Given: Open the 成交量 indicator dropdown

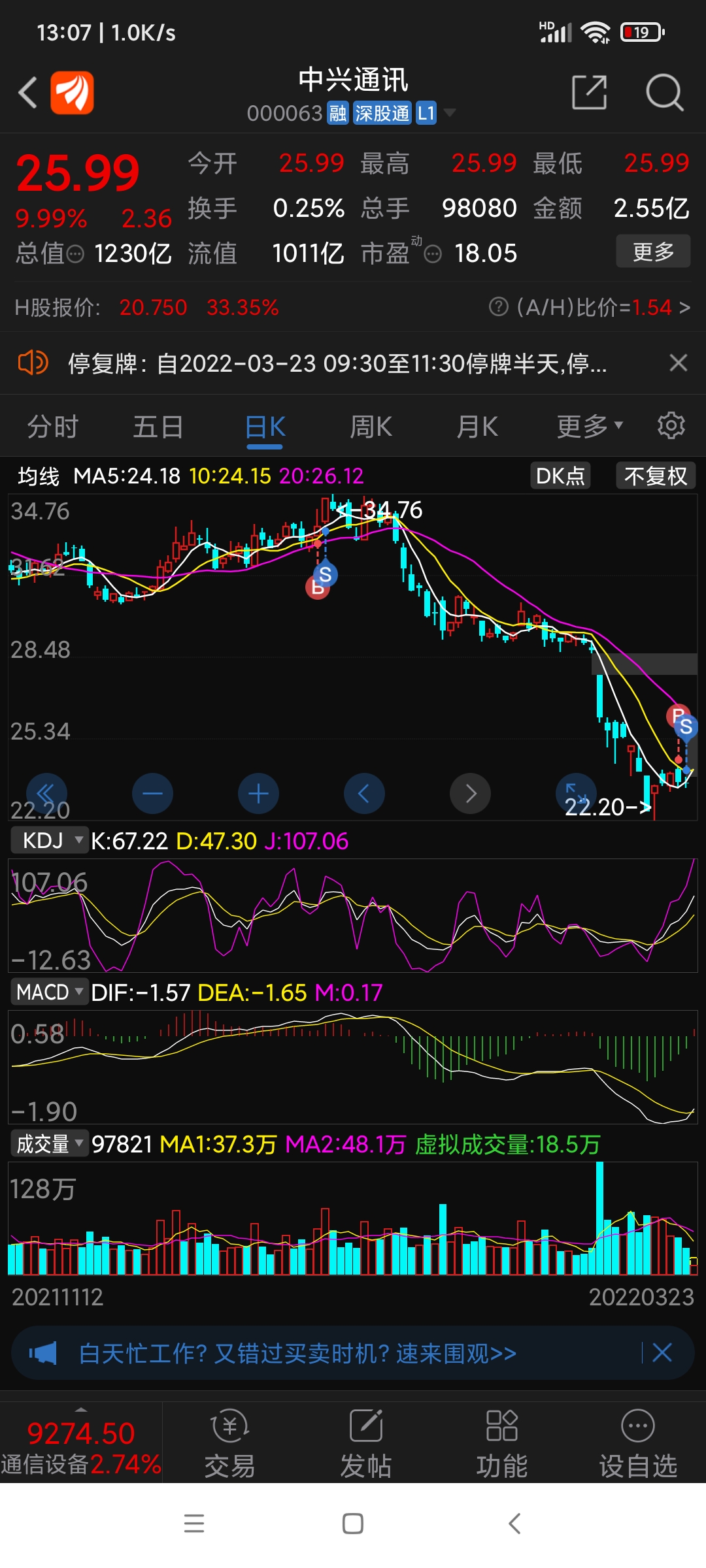Looking at the screenshot, I should point(50,1144).
